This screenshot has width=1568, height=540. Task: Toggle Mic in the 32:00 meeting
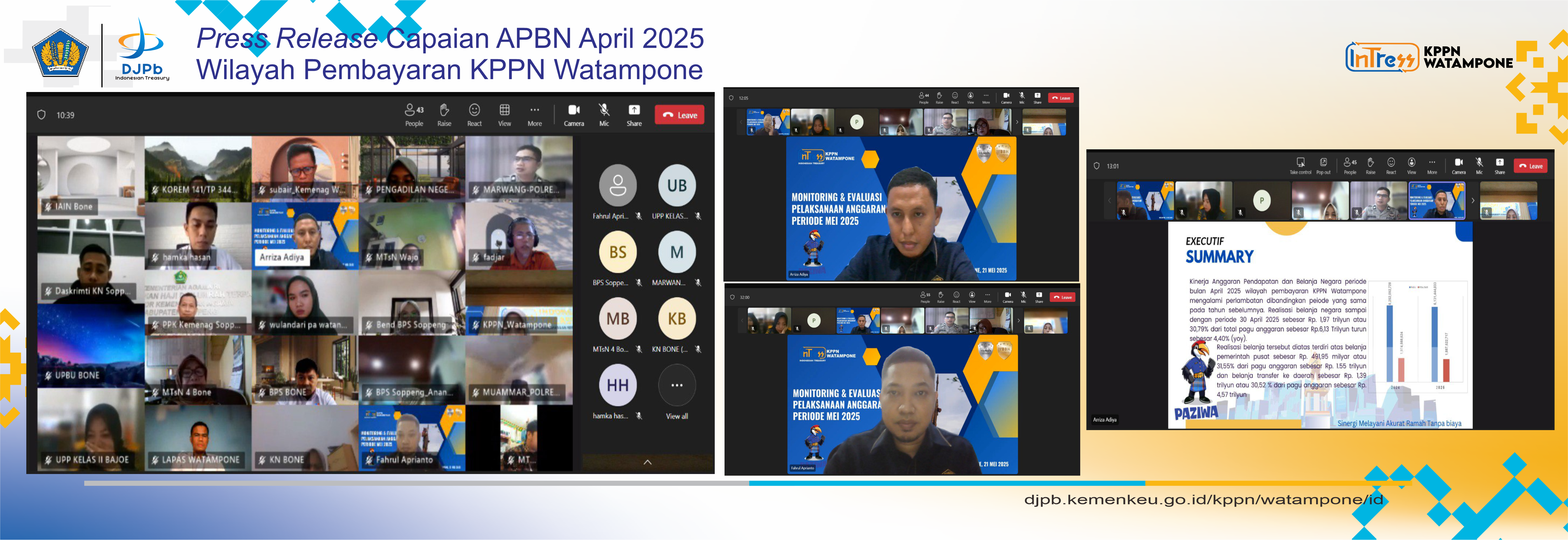pyautogui.click(x=1024, y=297)
